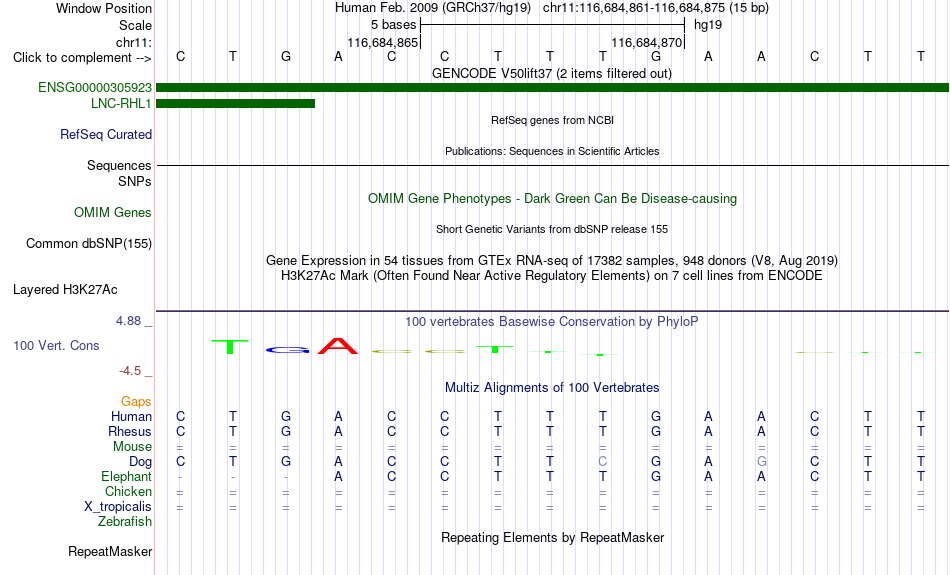The width and height of the screenshot is (950, 575).
Task: Select the X_tropicalis species label
Action: coord(118,507)
